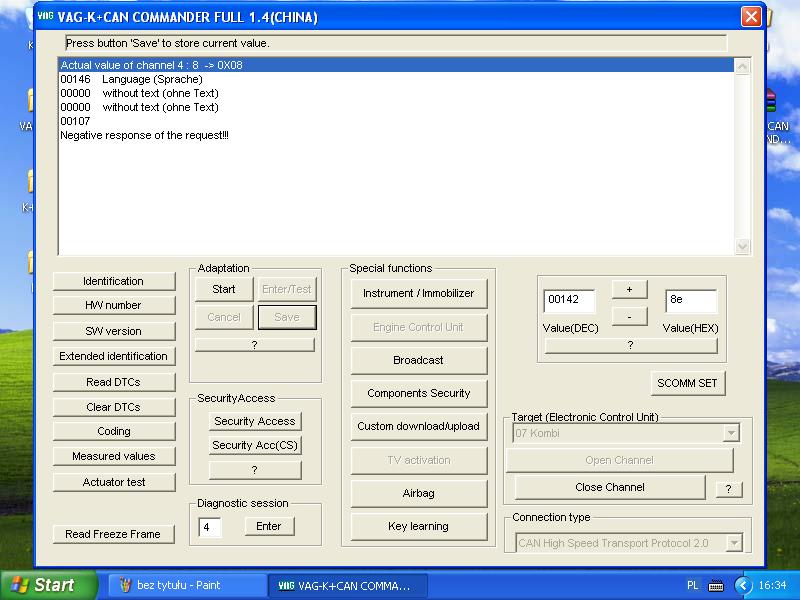Save the current adaptation value

(287, 317)
